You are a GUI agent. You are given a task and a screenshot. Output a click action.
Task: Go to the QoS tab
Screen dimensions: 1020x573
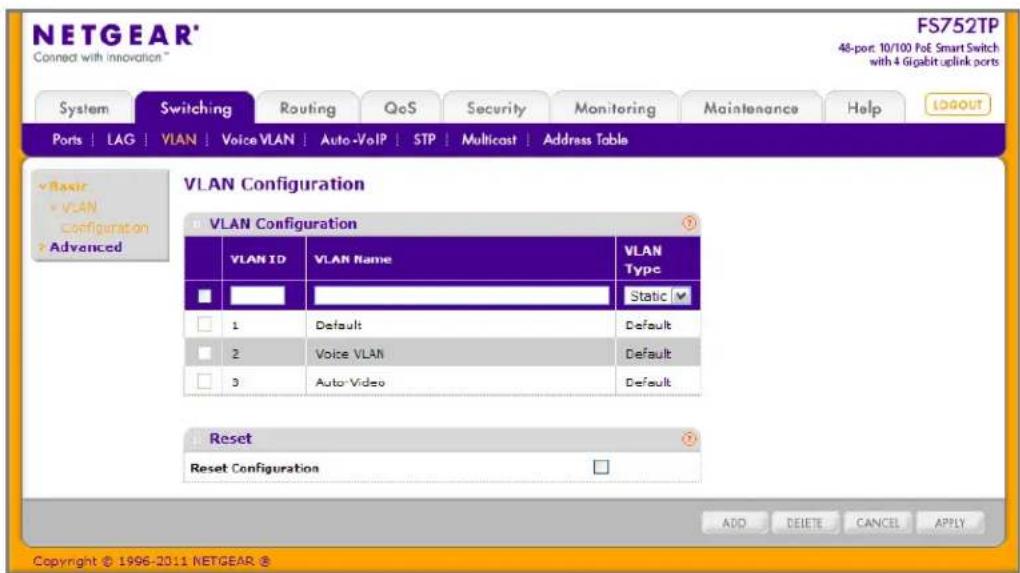(x=400, y=108)
